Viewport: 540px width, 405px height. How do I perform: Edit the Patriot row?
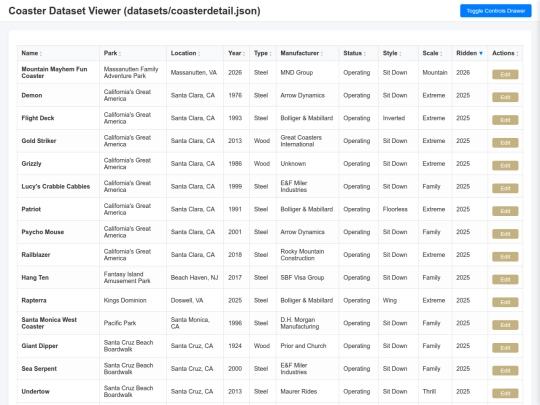(505, 211)
